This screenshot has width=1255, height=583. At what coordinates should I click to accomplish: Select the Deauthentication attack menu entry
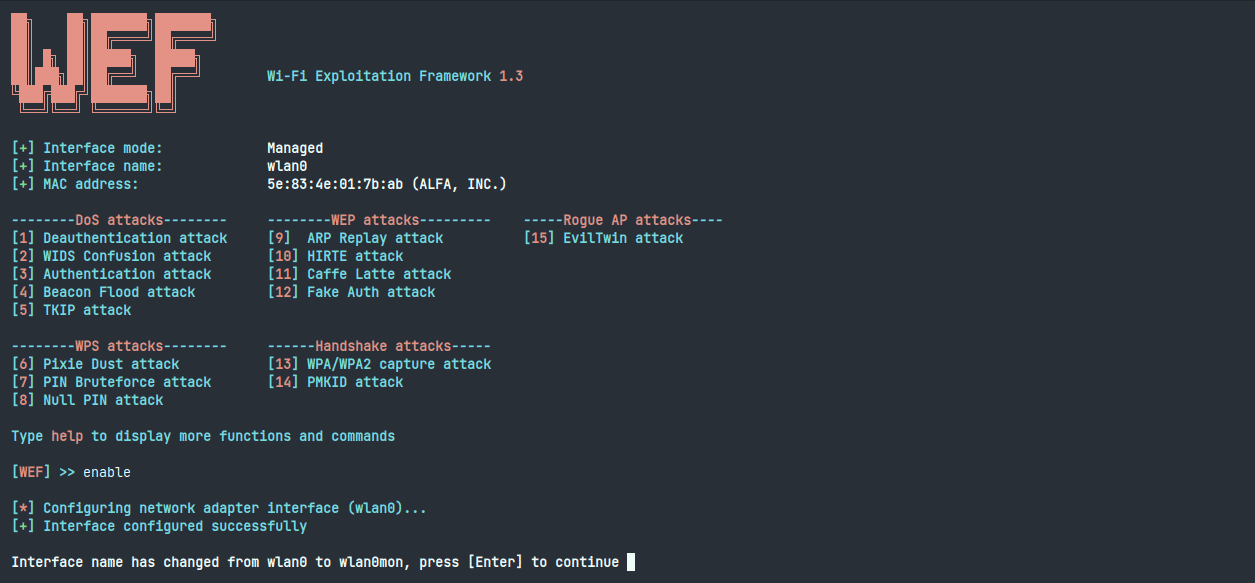(120, 238)
